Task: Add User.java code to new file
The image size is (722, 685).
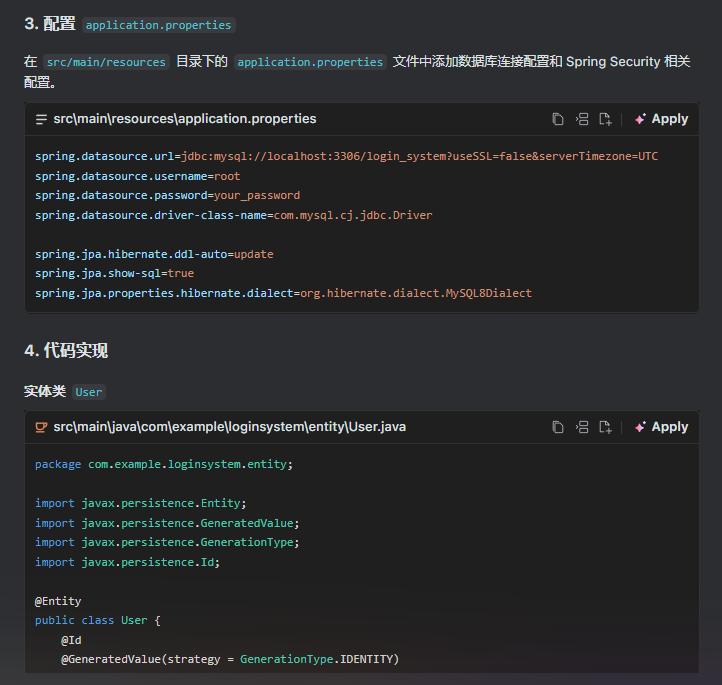Action: tap(605, 427)
